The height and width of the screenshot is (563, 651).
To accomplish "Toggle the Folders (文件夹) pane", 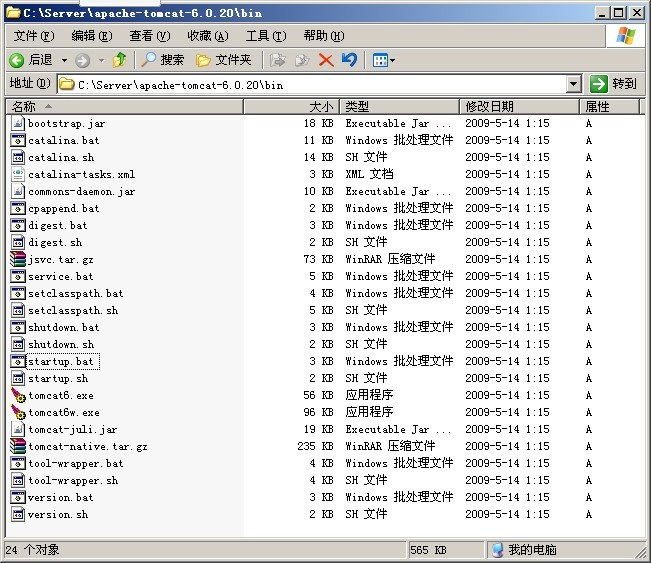I will (224, 60).
